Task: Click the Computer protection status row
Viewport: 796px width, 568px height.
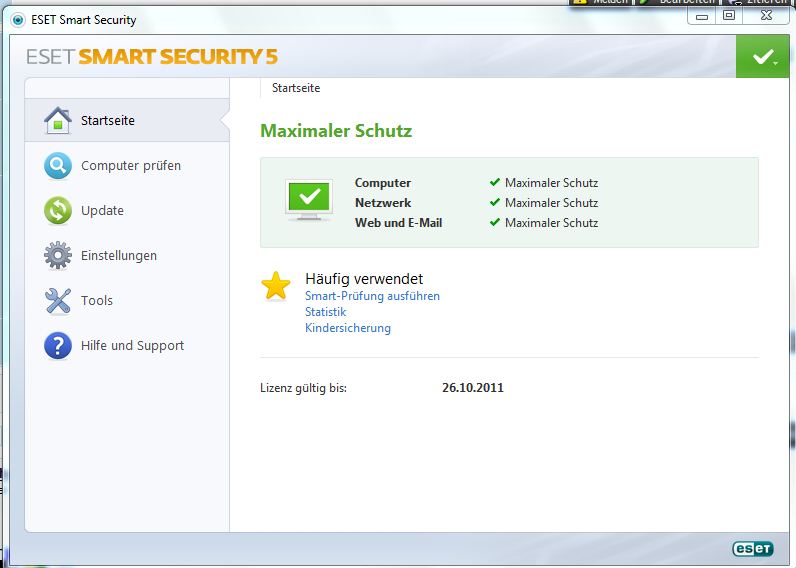Action: pyautogui.click(x=476, y=183)
